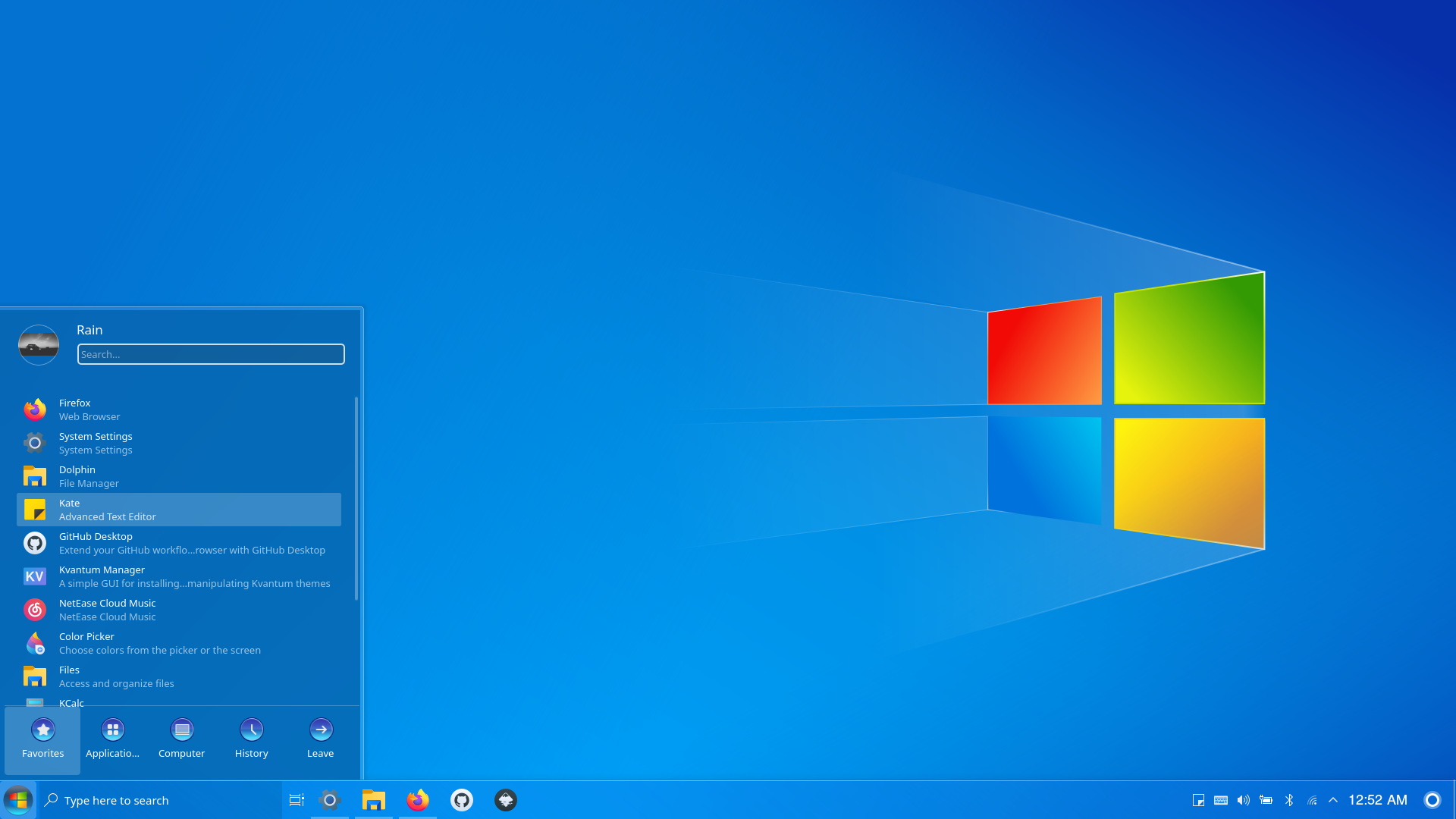Switch to the Applications tab
1456x819 pixels.
(112, 740)
